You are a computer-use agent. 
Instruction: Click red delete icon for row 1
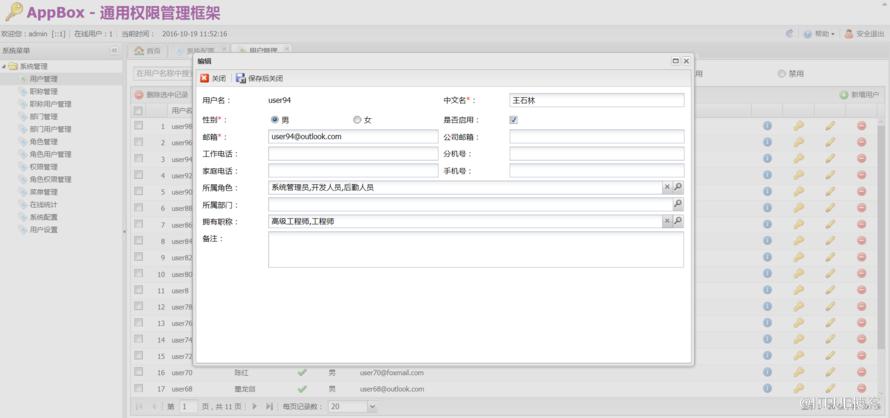click(861, 126)
